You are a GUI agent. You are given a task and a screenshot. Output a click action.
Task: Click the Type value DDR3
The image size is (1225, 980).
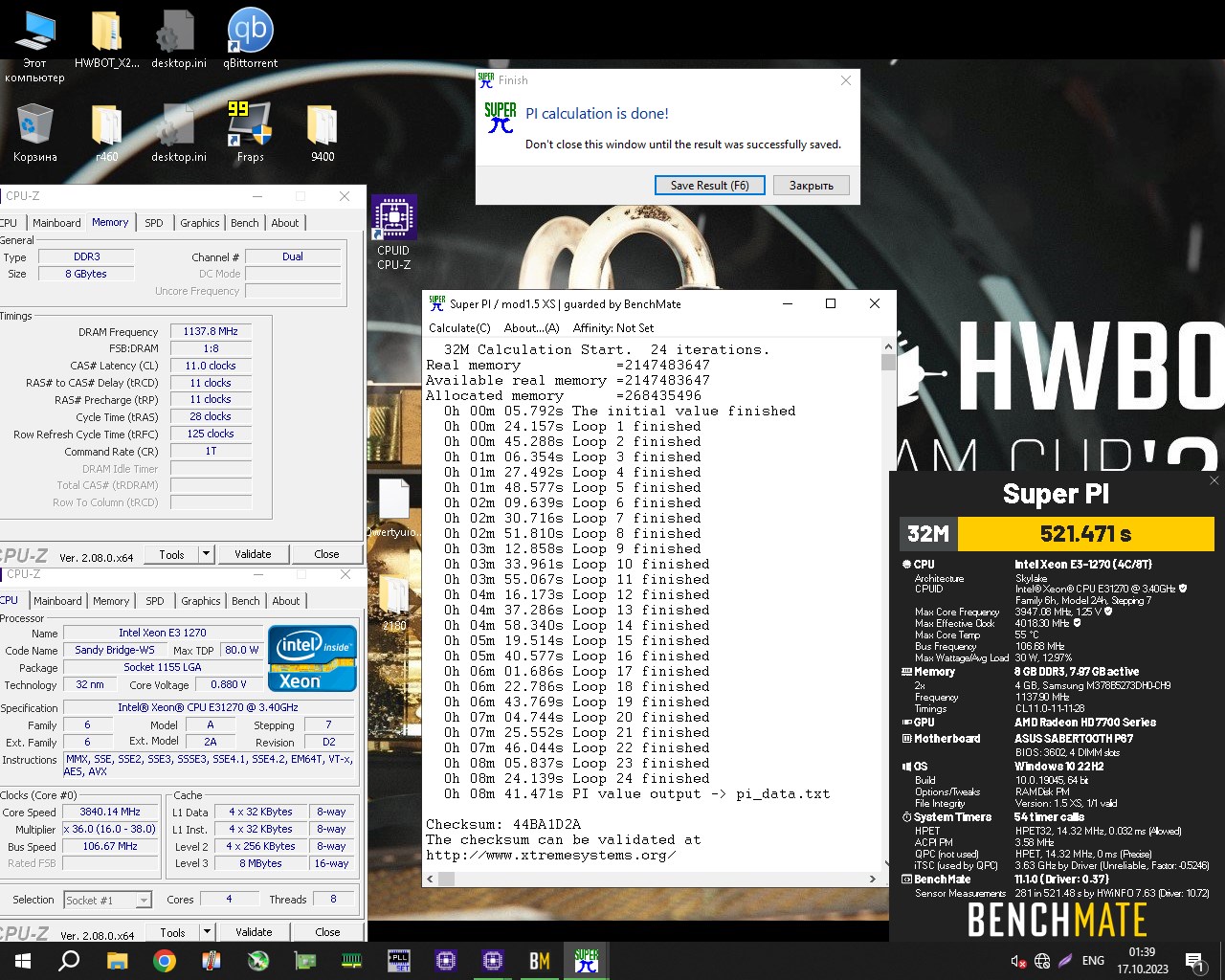[86, 256]
